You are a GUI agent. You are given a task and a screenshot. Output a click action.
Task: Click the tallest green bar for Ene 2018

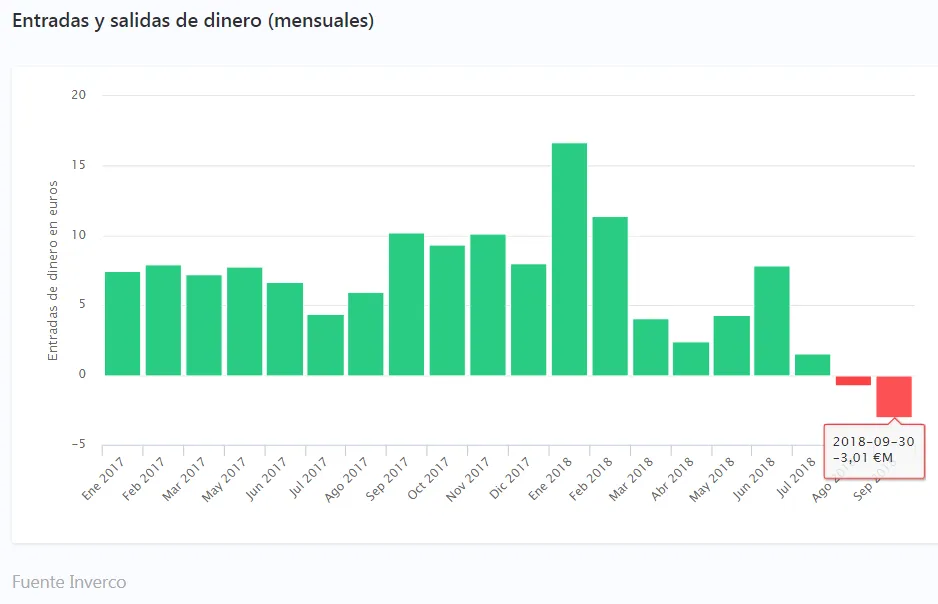point(569,259)
